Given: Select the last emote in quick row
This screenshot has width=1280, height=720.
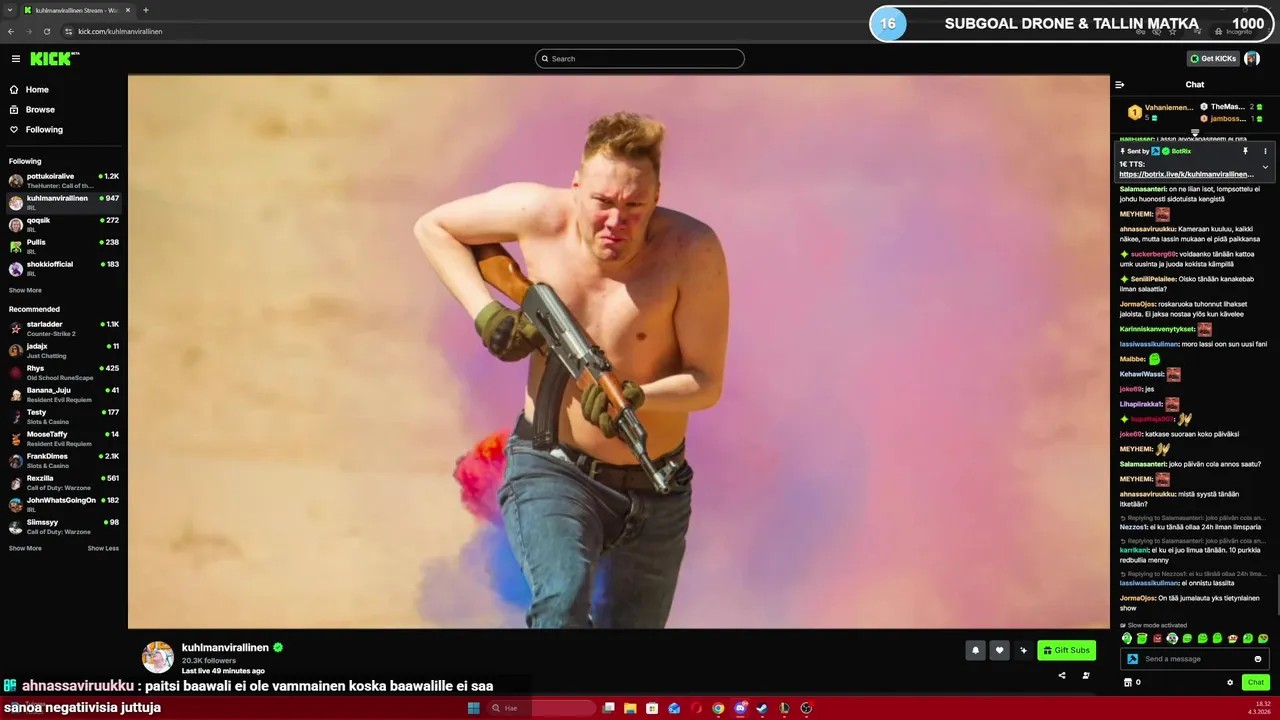Looking at the screenshot, I should click(1263, 638).
